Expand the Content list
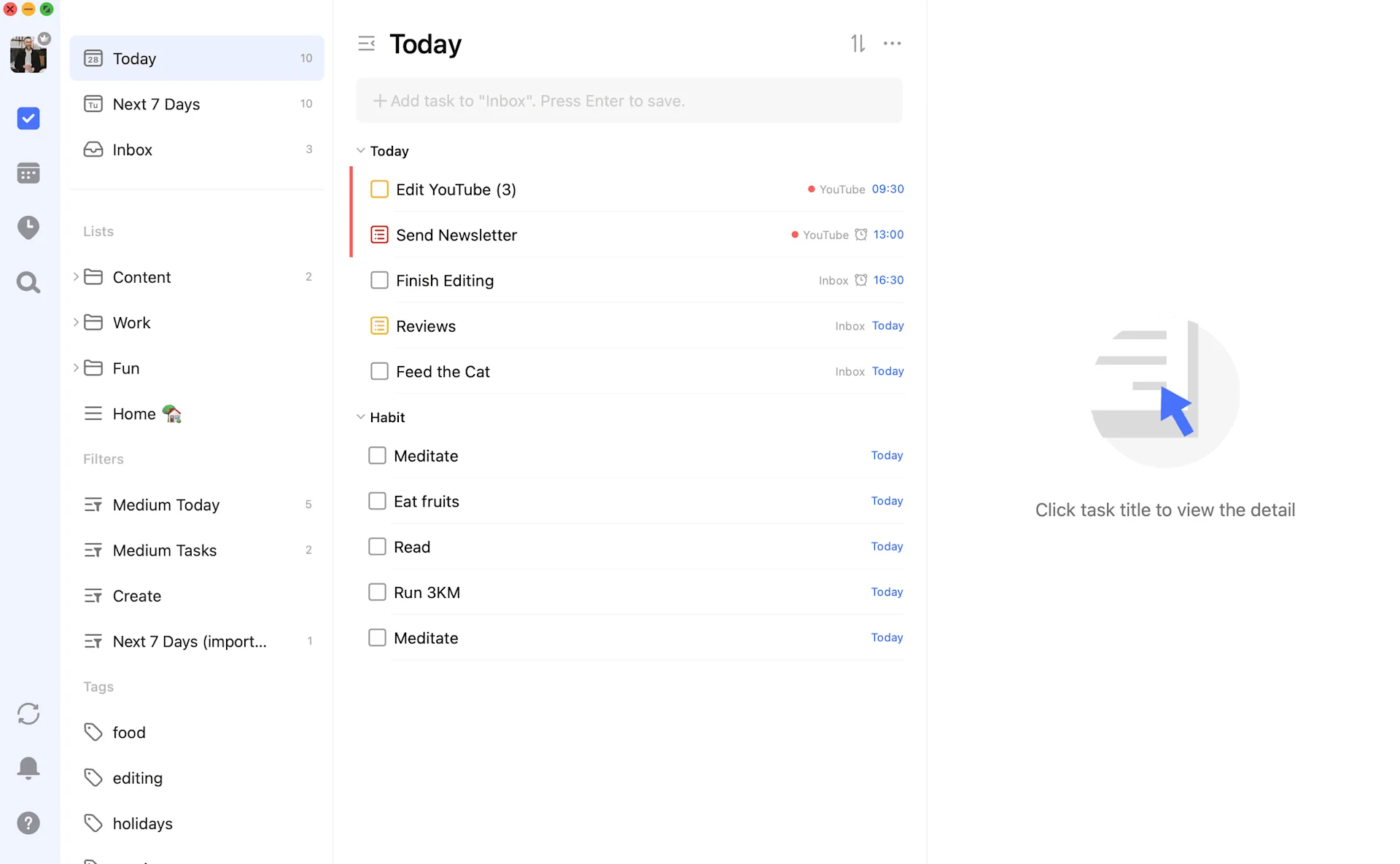The image size is (1400, 864). click(x=76, y=277)
